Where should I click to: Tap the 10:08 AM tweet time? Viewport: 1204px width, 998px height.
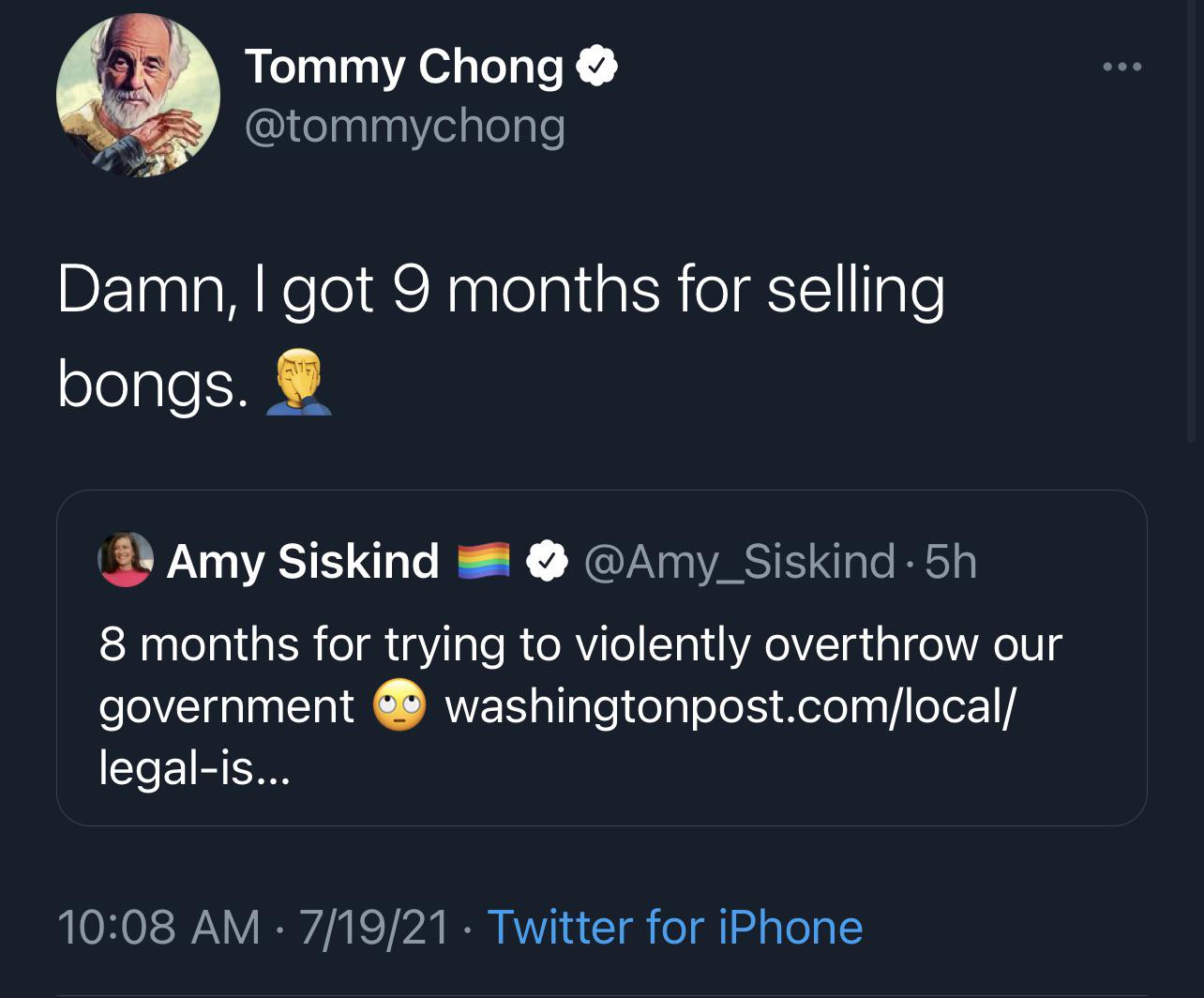click(158, 927)
